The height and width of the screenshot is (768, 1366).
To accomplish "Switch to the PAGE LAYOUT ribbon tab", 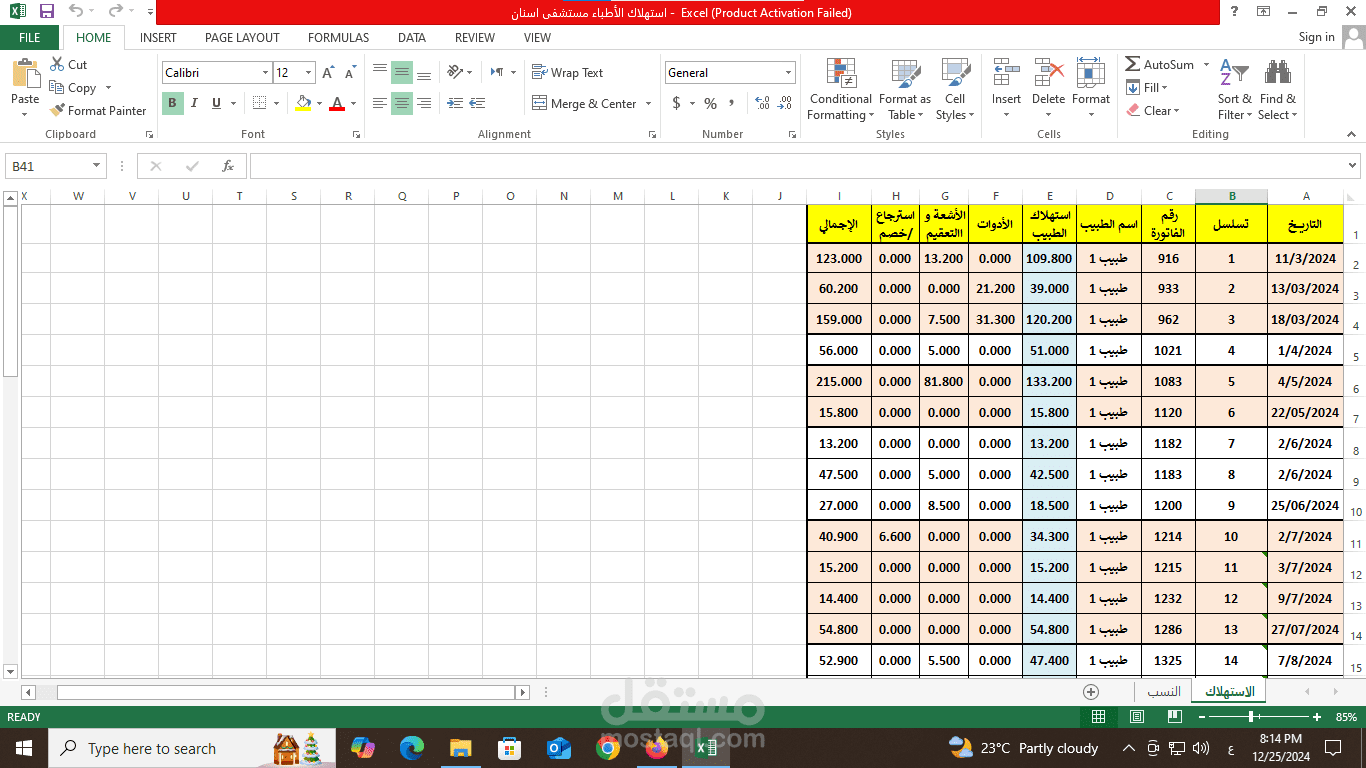I will tap(242, 38).
